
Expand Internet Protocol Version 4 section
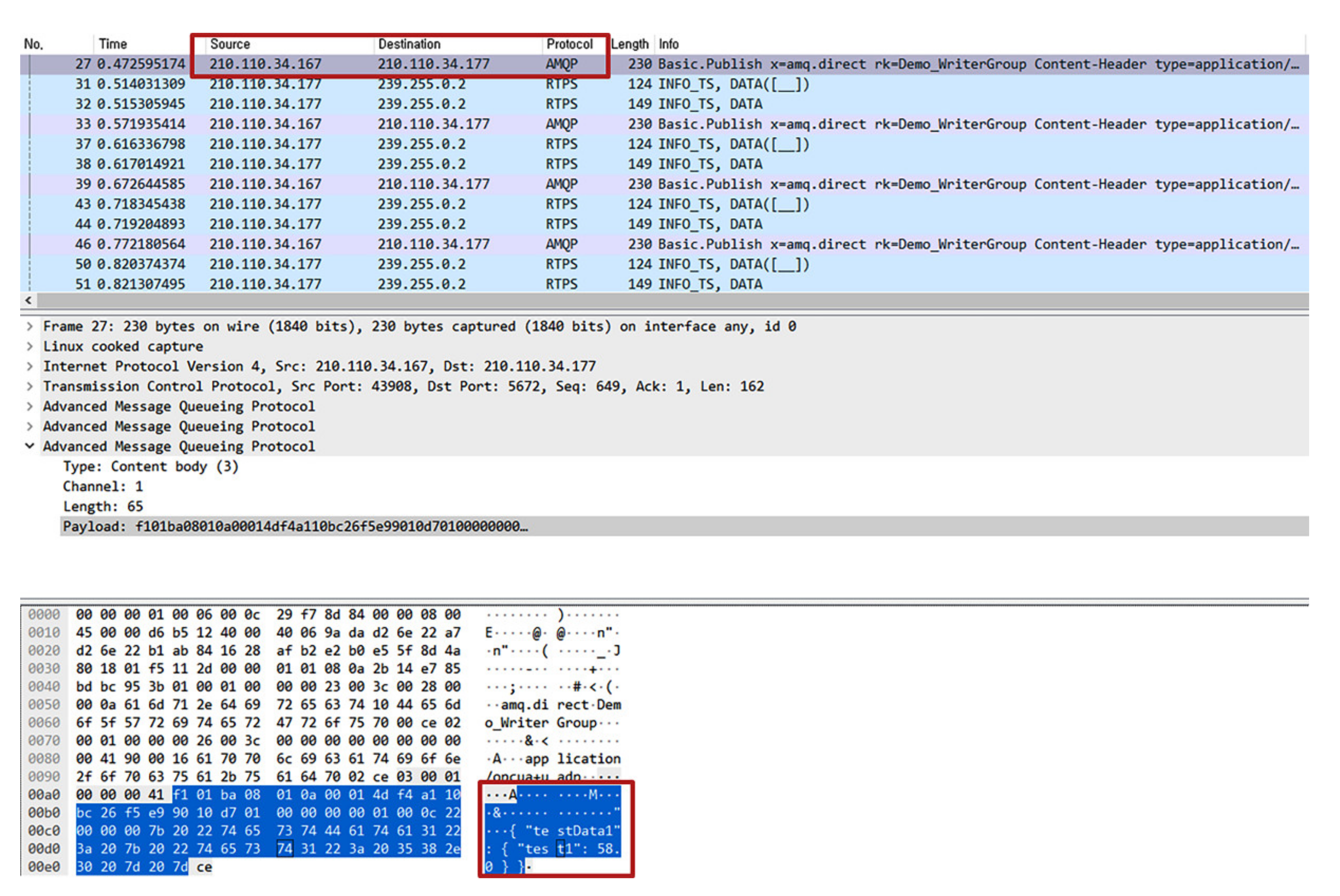pyautogui.click(x=30, y=366)
